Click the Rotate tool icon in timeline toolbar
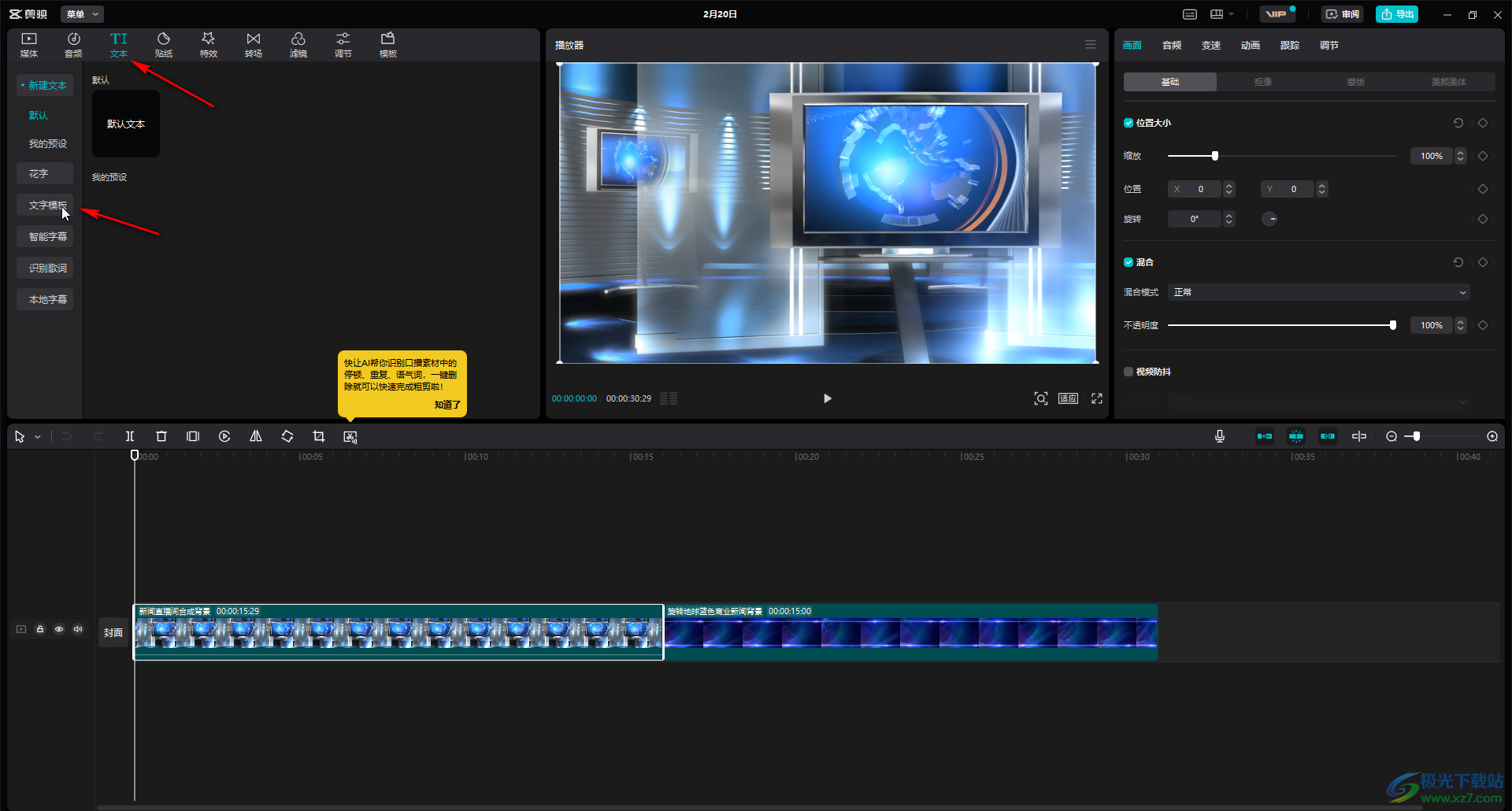Image resolution: width=1512 pixels, height=811 pixels. (287, 436)
